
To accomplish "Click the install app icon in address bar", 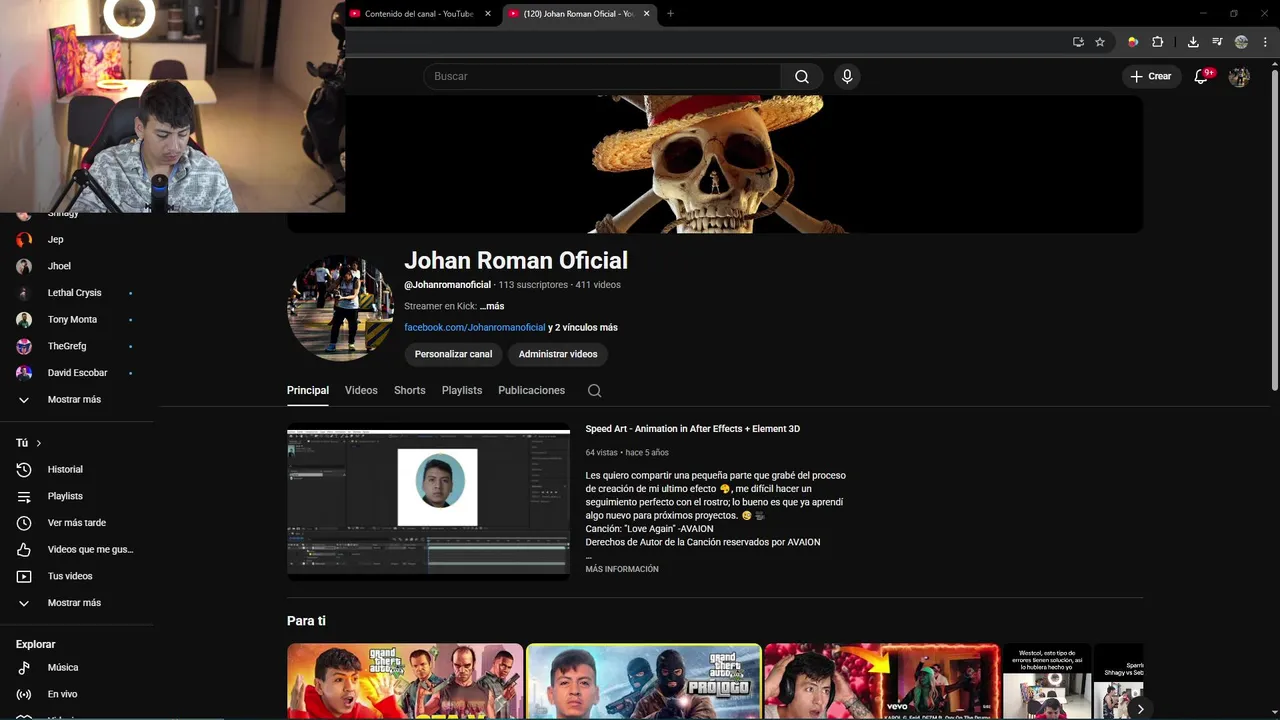I will 1078,42.
